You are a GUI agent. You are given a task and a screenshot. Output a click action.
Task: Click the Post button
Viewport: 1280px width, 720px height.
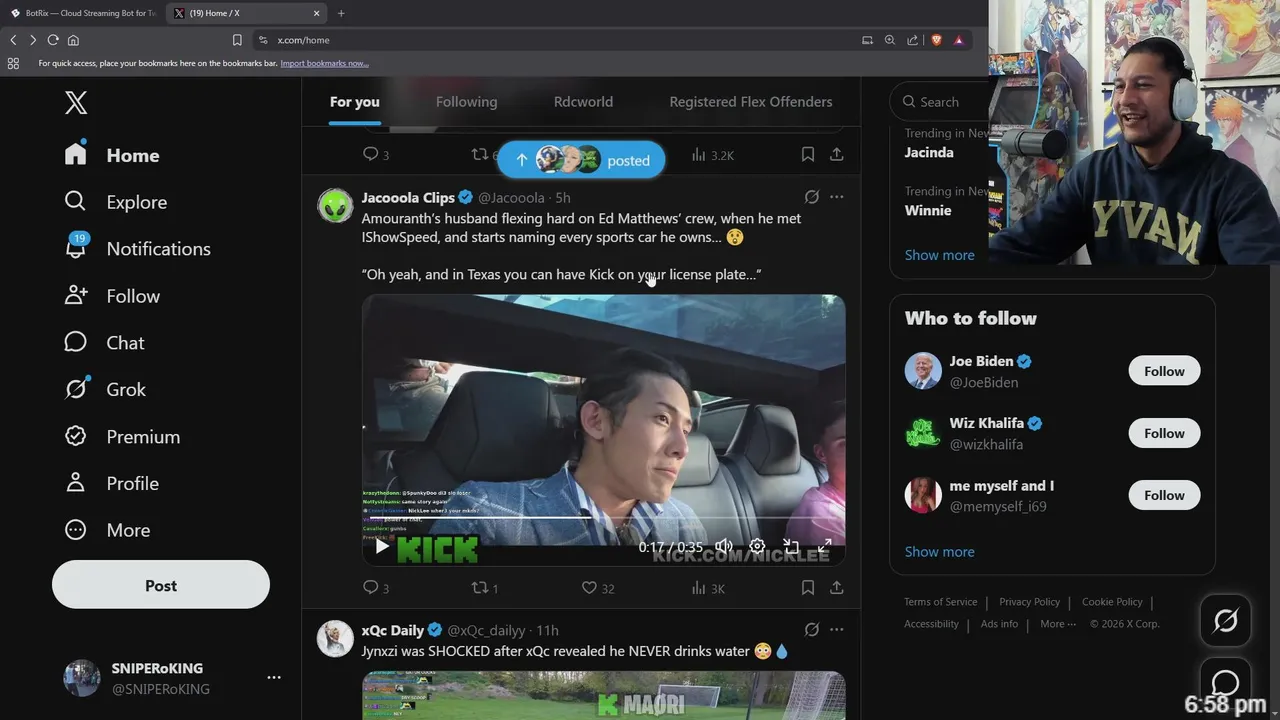point(161,585)
